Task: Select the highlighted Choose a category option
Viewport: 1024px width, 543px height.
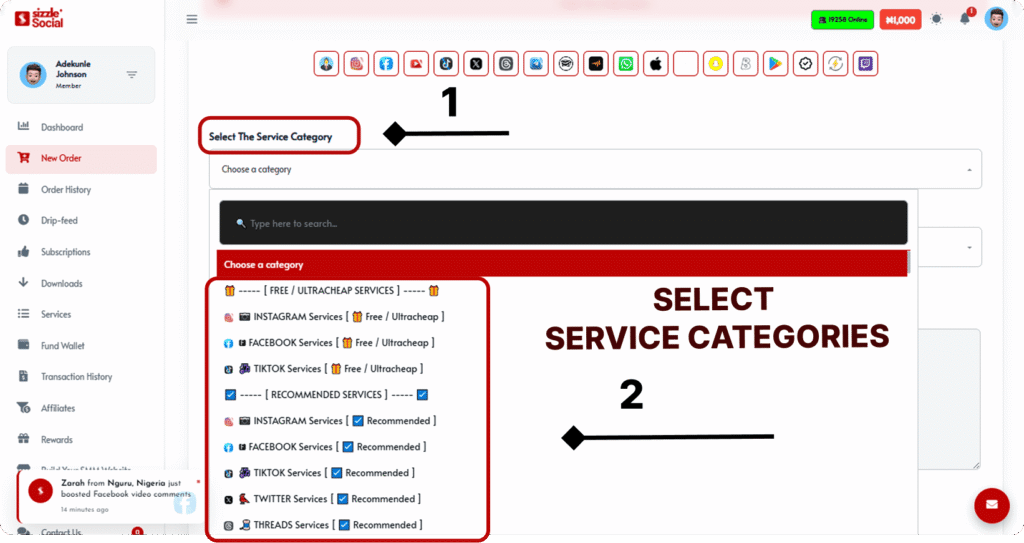Action: tap(562, 264)
